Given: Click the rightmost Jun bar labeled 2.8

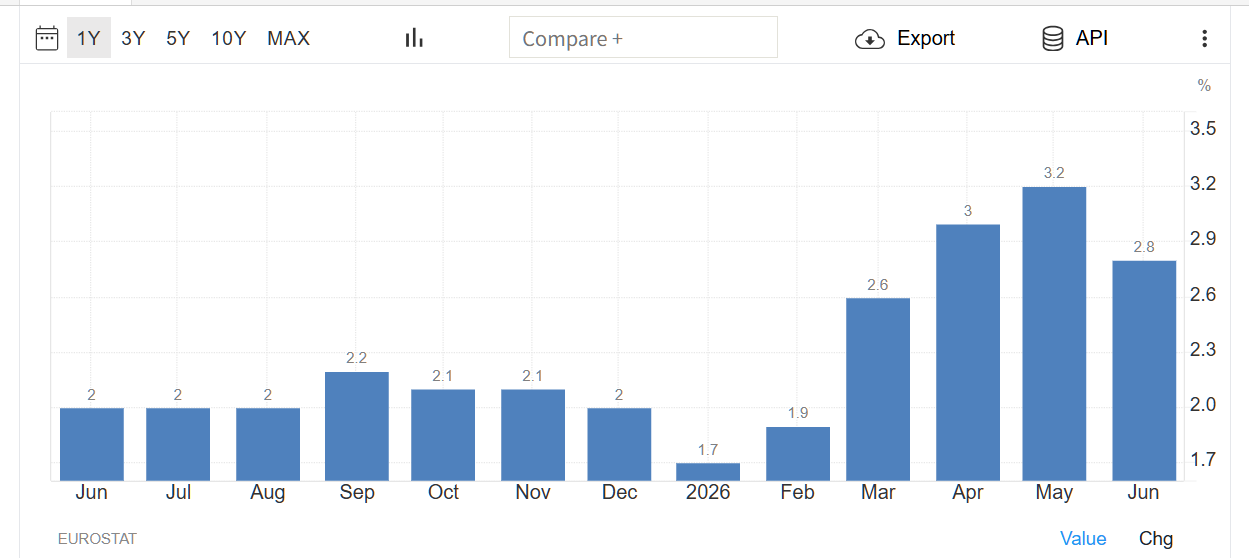Looking at the screenshot, I should point(1144,371).
